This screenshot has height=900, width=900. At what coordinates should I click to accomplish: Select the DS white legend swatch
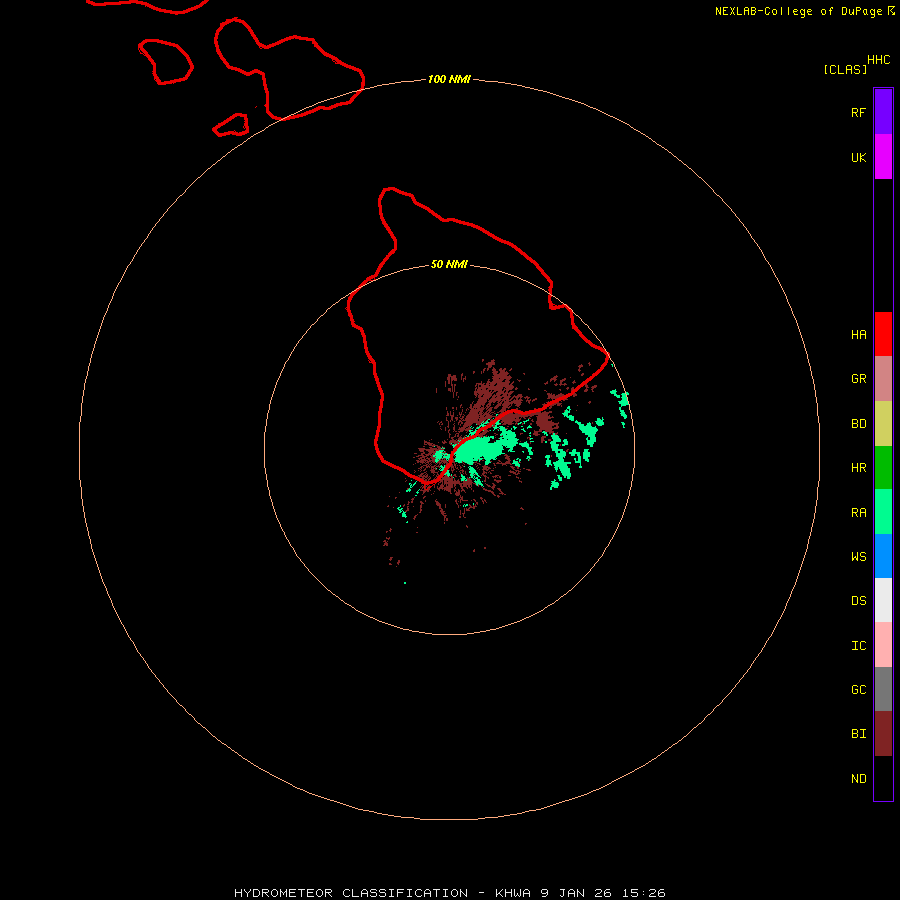[x=883, y=600]
